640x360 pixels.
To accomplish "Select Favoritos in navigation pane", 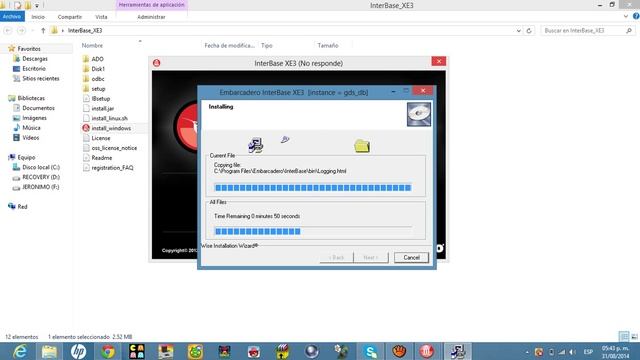I will (29, 49).
